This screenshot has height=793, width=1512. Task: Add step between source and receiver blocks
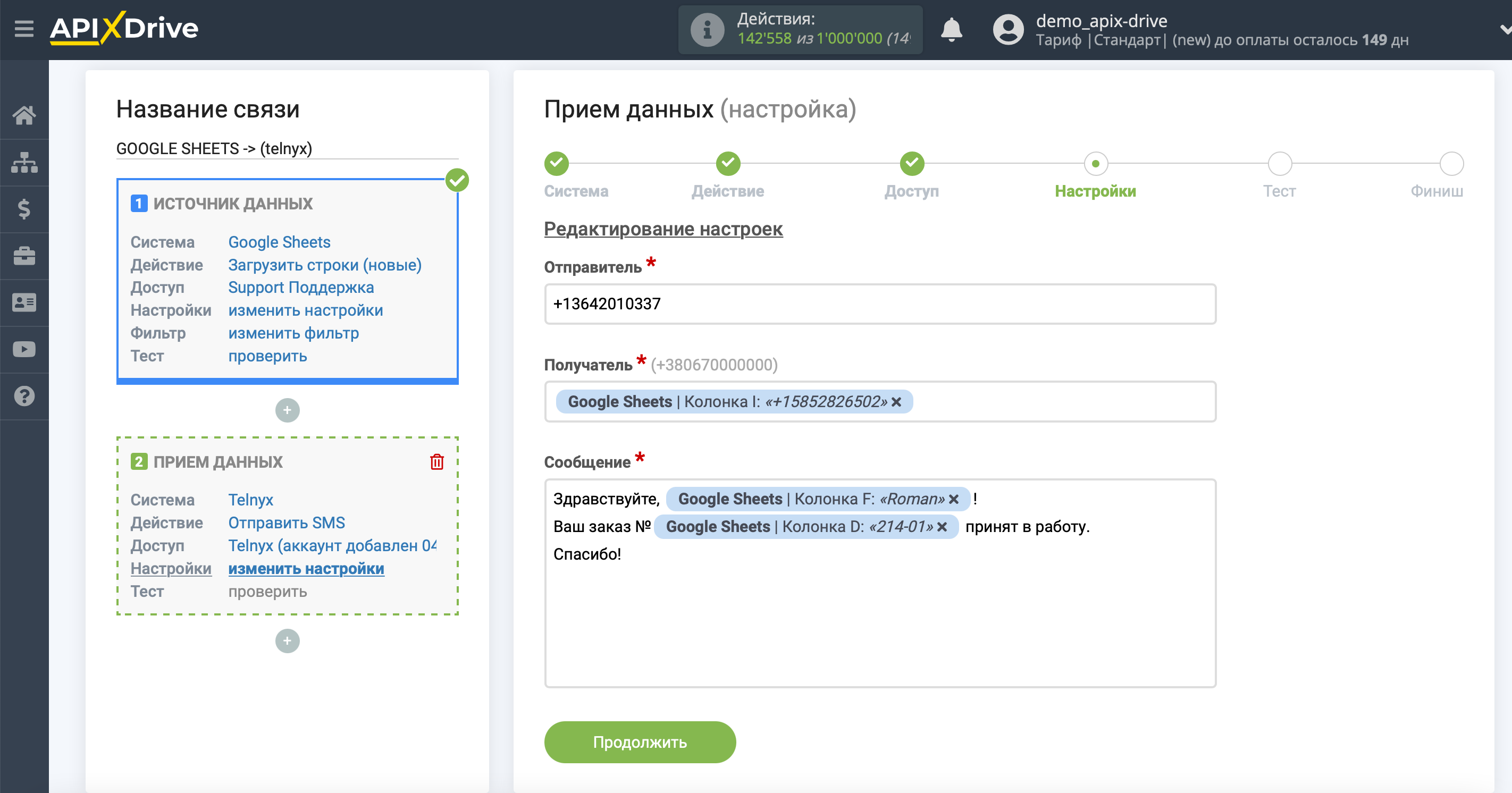pyautogui.click(x=287, y=410)
